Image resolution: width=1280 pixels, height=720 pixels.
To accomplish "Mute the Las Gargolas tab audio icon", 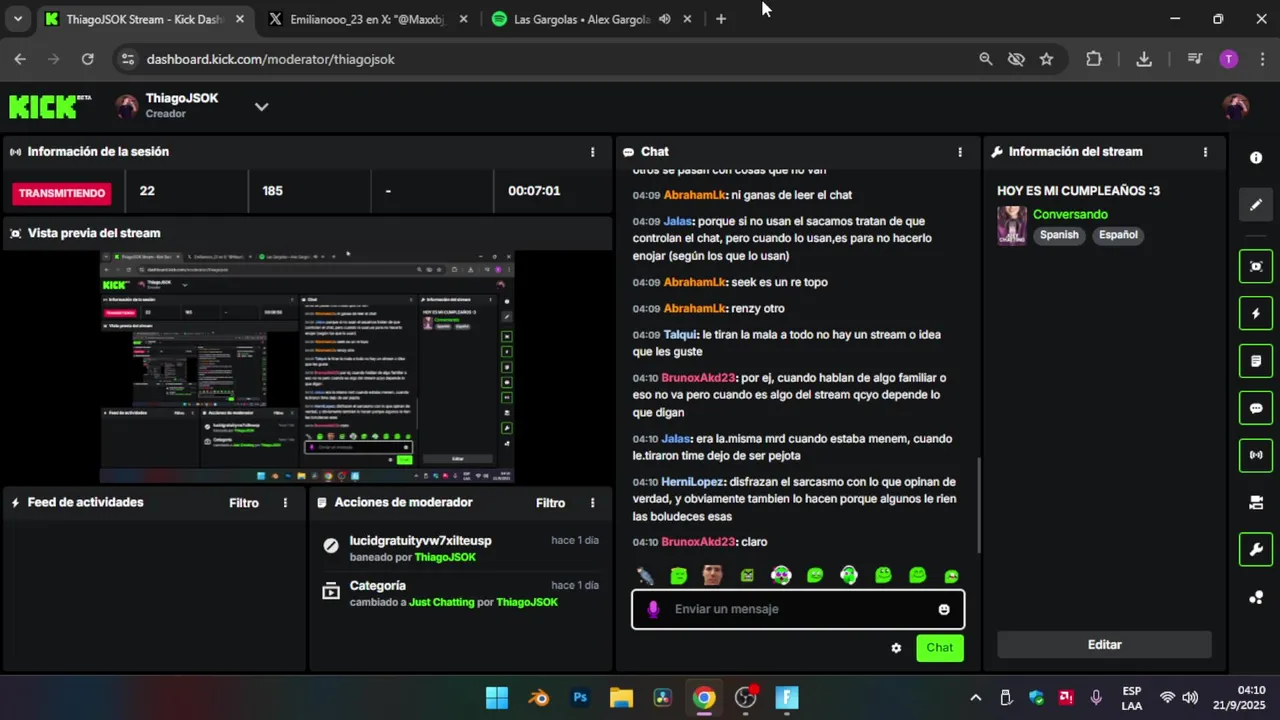I will pyautogui.click(x=664, y=19).
